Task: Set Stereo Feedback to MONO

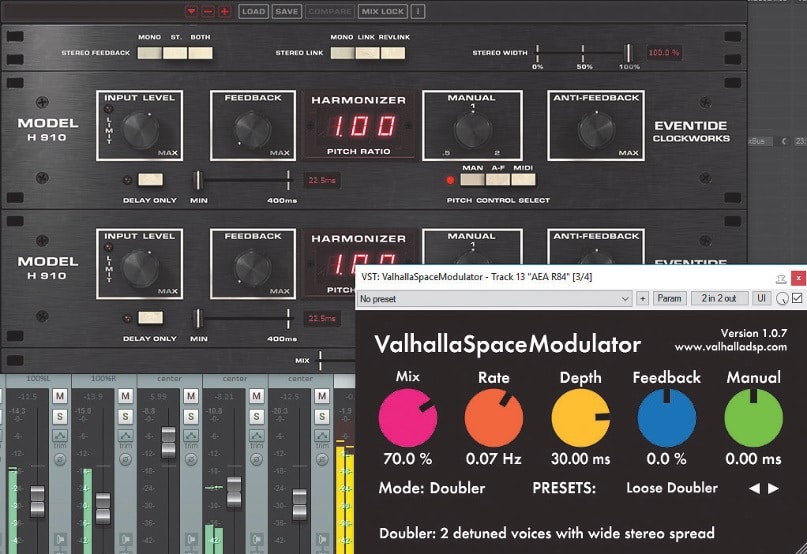Action: tap(150, 53)
